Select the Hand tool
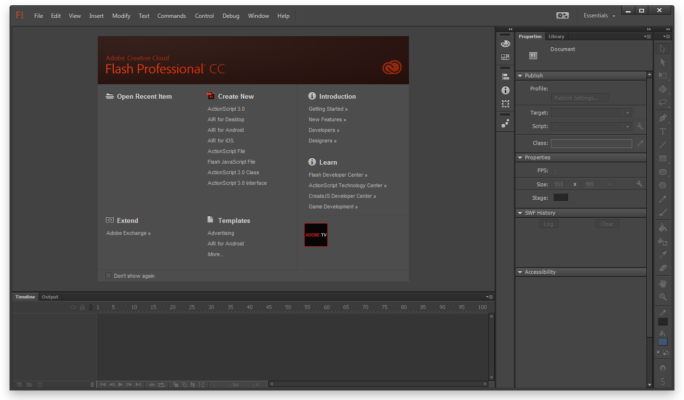 pos(663,283)
